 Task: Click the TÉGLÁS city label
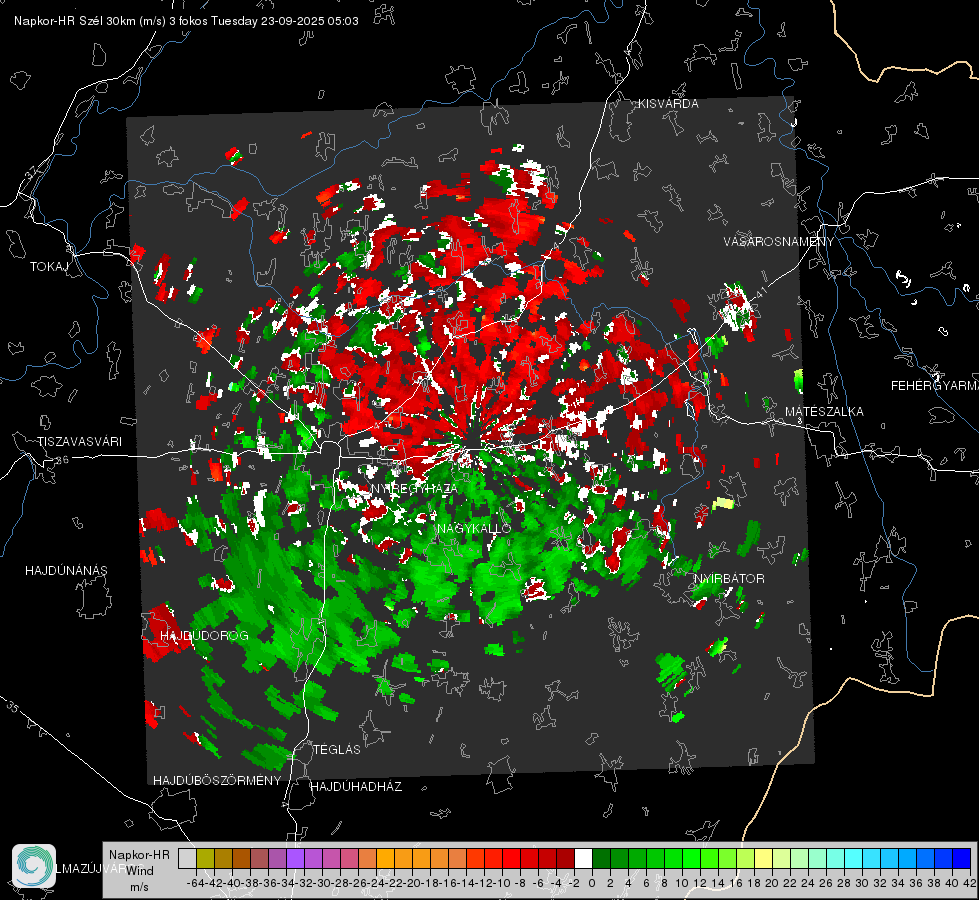tap(337, 749)
